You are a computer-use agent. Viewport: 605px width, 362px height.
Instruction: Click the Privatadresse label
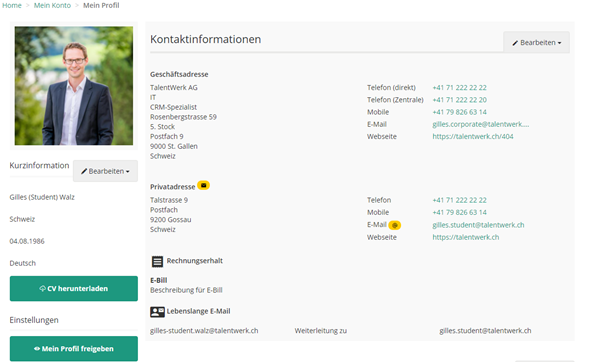tap(172, 187)
